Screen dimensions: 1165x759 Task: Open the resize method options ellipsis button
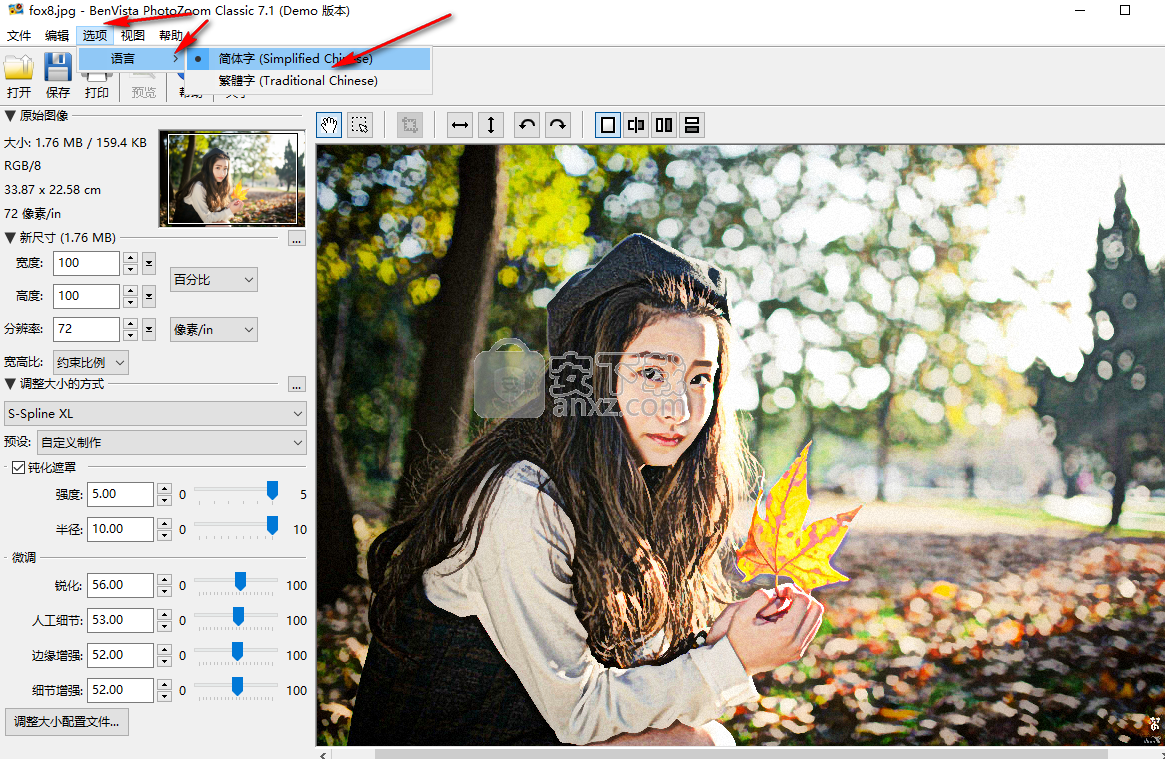296,385
